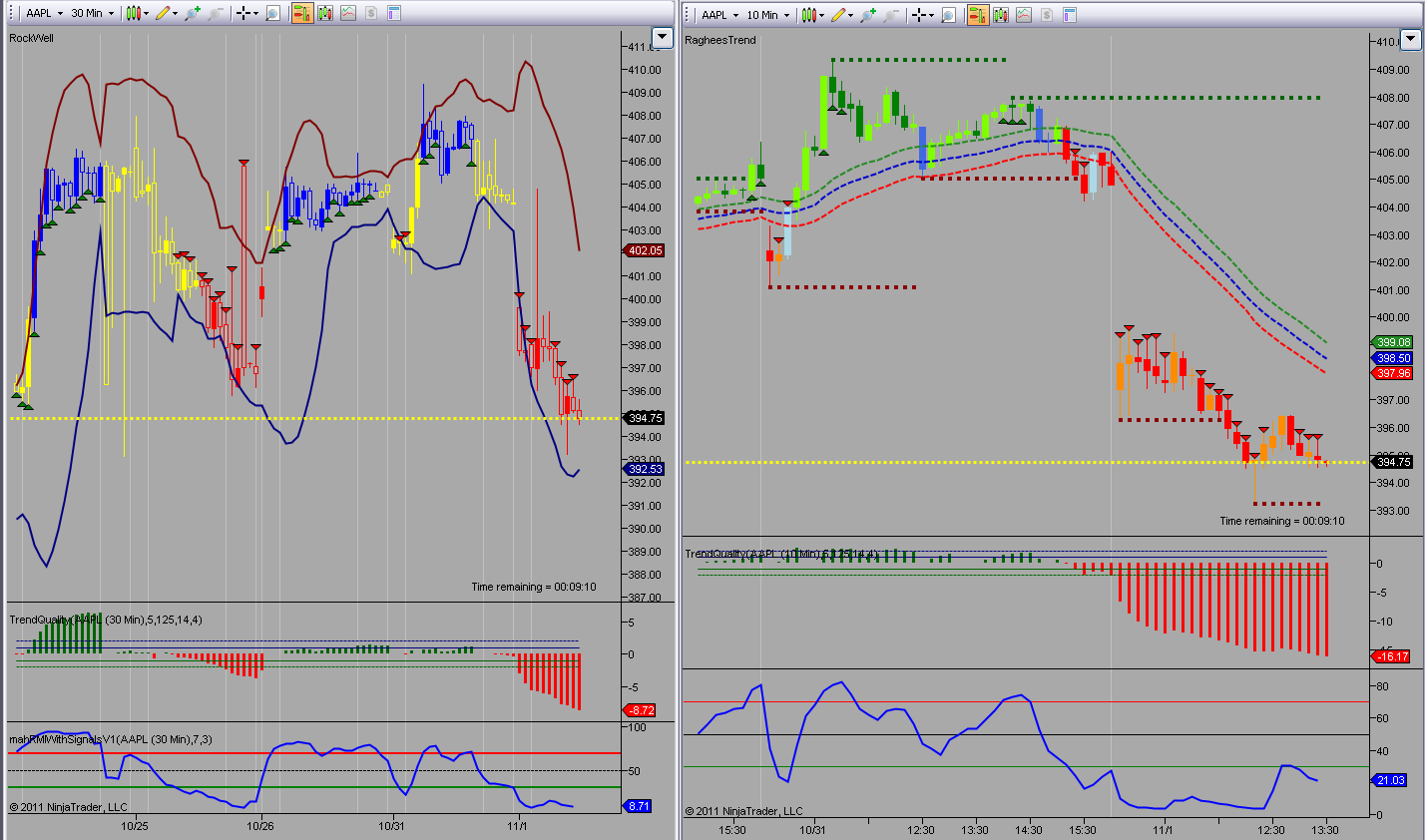
Task: Open price axis dropdown on RagheesTrend chart
Action: tap(1410, 40)
